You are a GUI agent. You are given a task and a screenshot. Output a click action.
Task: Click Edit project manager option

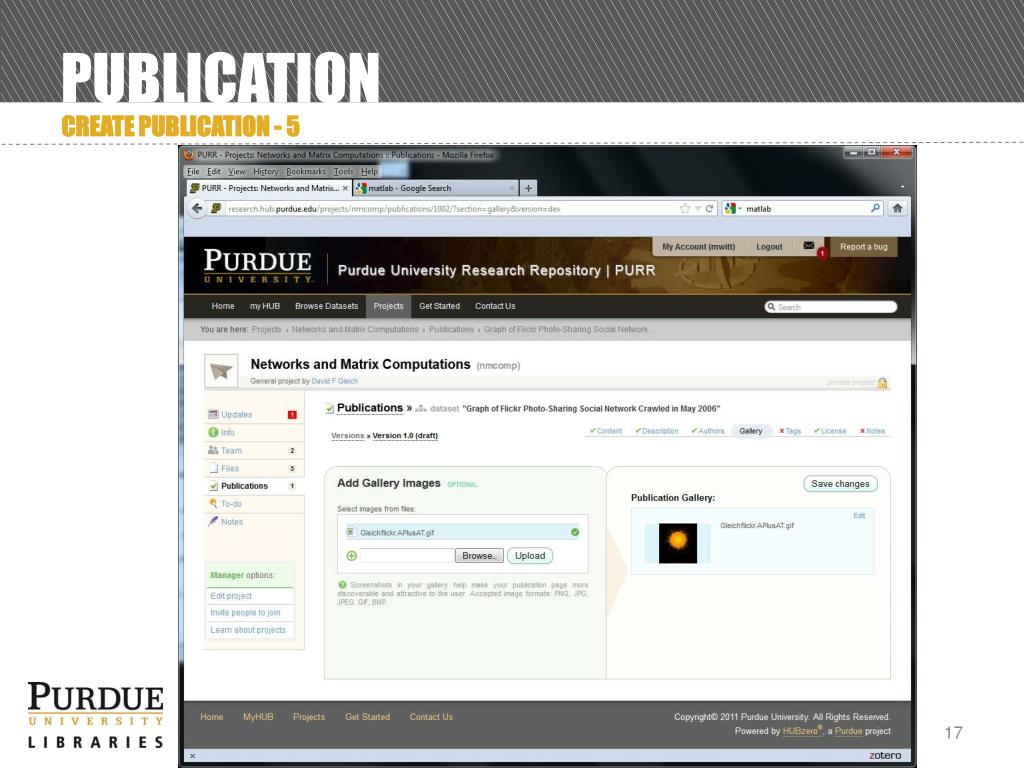(x=231, y=596)
